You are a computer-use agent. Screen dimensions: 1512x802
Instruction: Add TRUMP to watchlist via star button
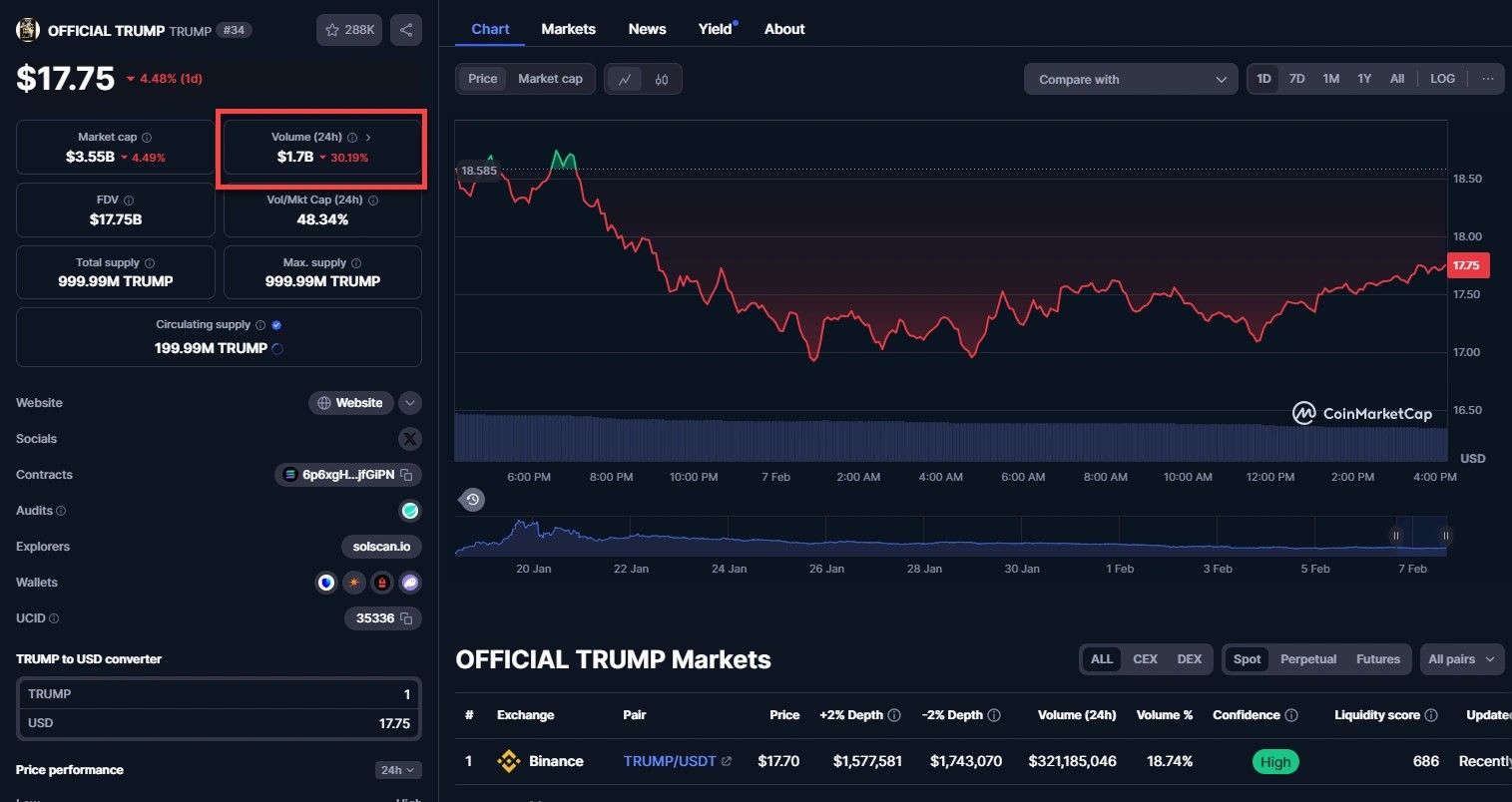[x=349, y=30]
